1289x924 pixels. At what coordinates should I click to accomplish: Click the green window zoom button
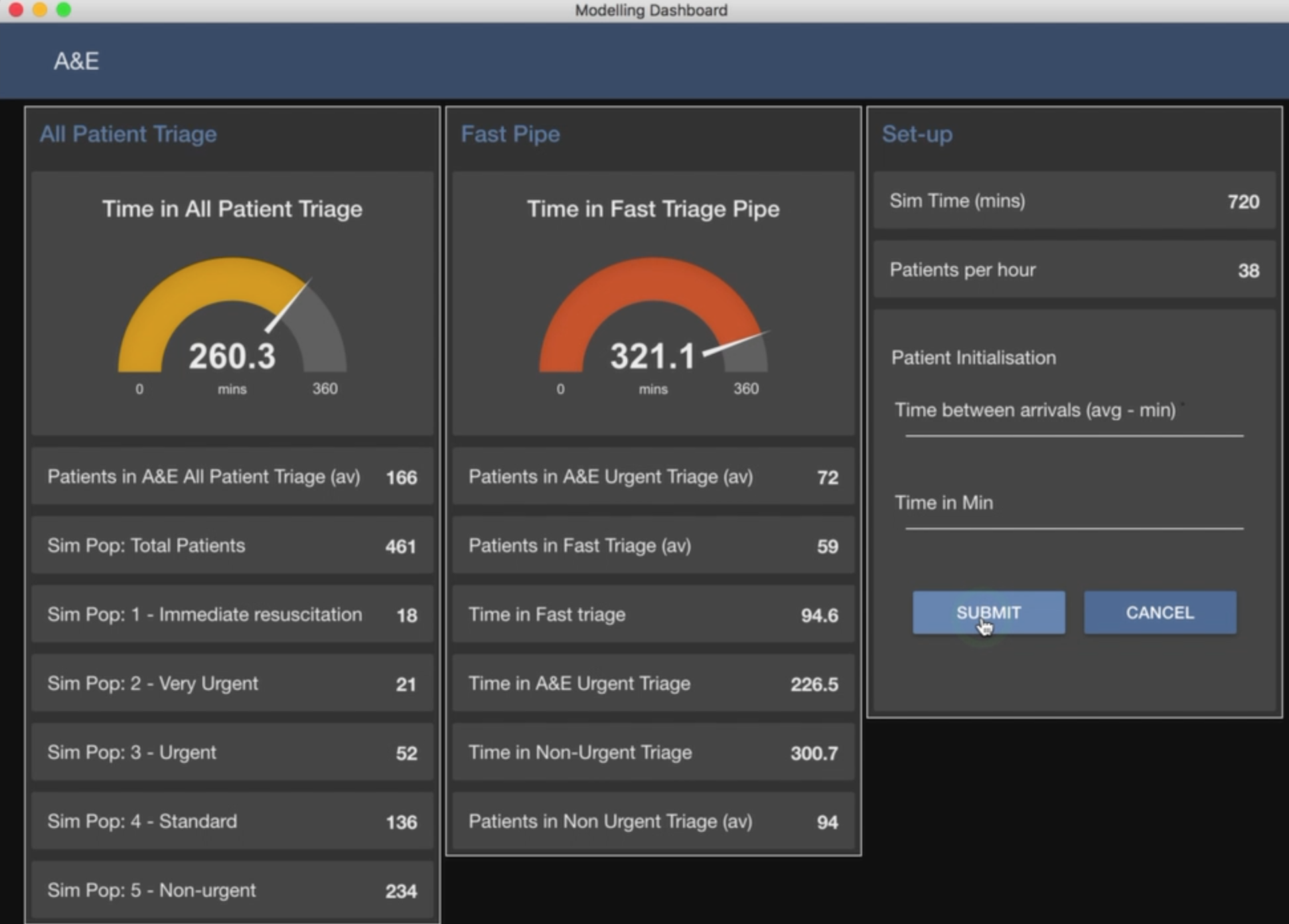pyautogui.click(x=64, y=9)
